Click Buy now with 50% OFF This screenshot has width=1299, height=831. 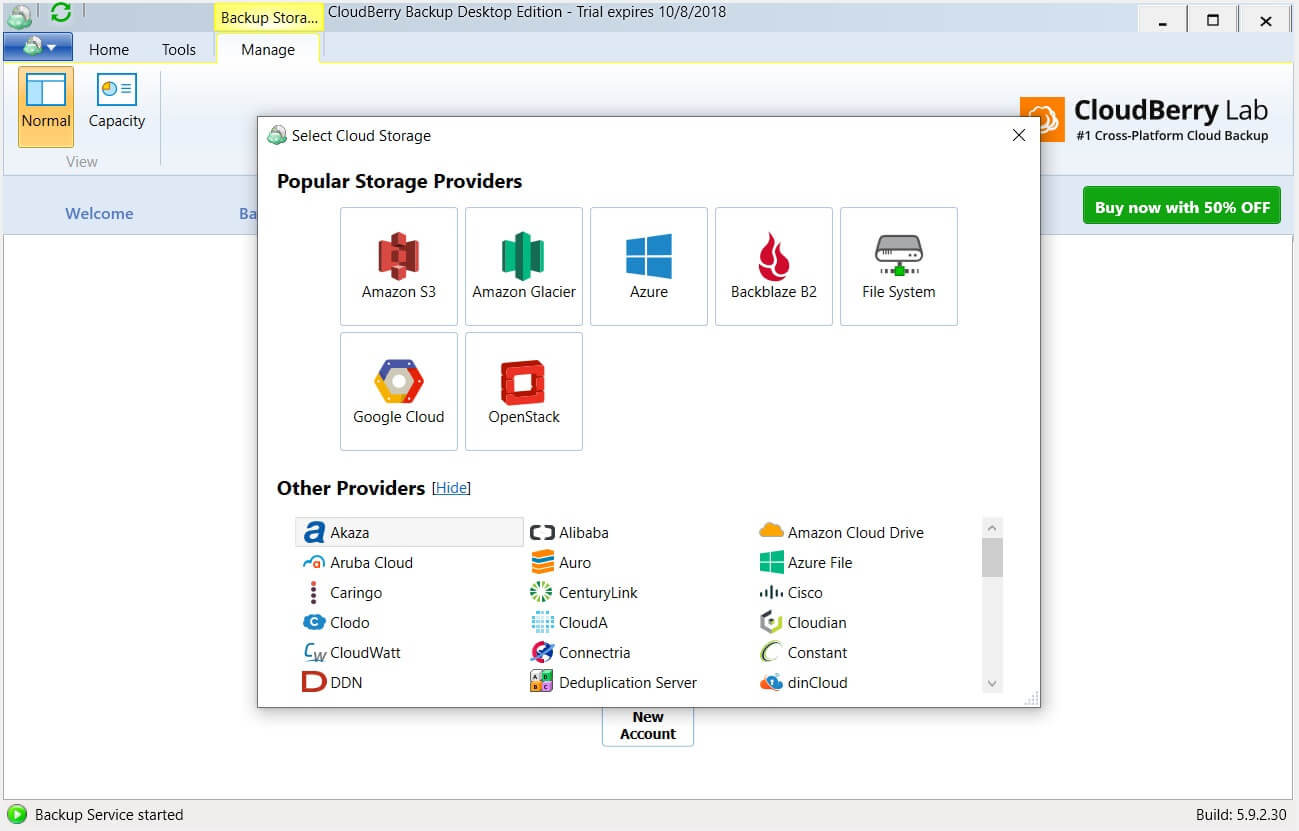tap(1182, 207)
